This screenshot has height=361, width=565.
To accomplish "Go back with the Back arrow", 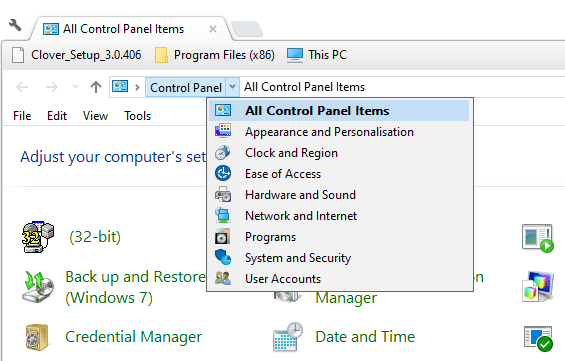I will coord(22,87).
